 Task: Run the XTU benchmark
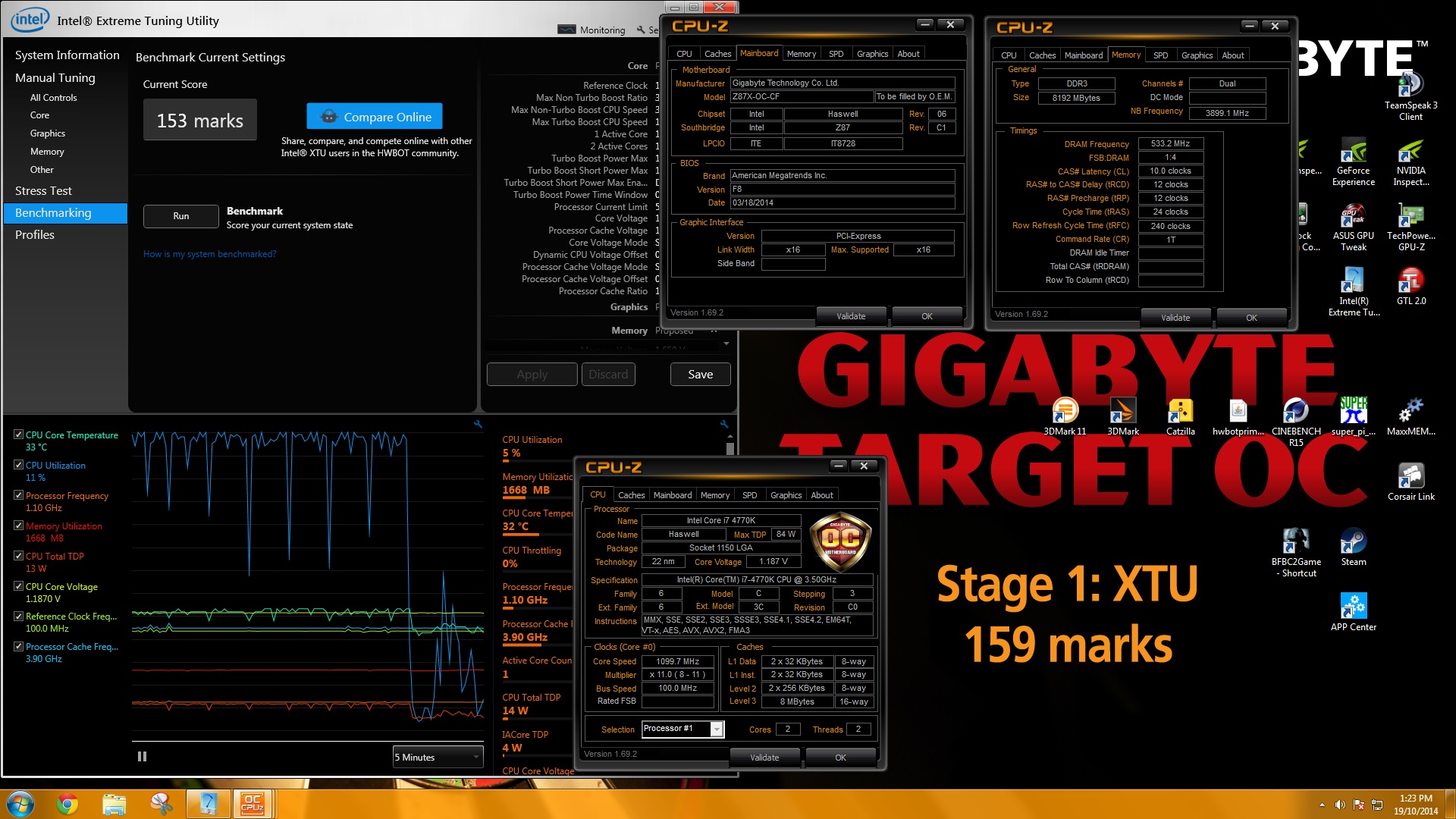(x=180, y=216)
